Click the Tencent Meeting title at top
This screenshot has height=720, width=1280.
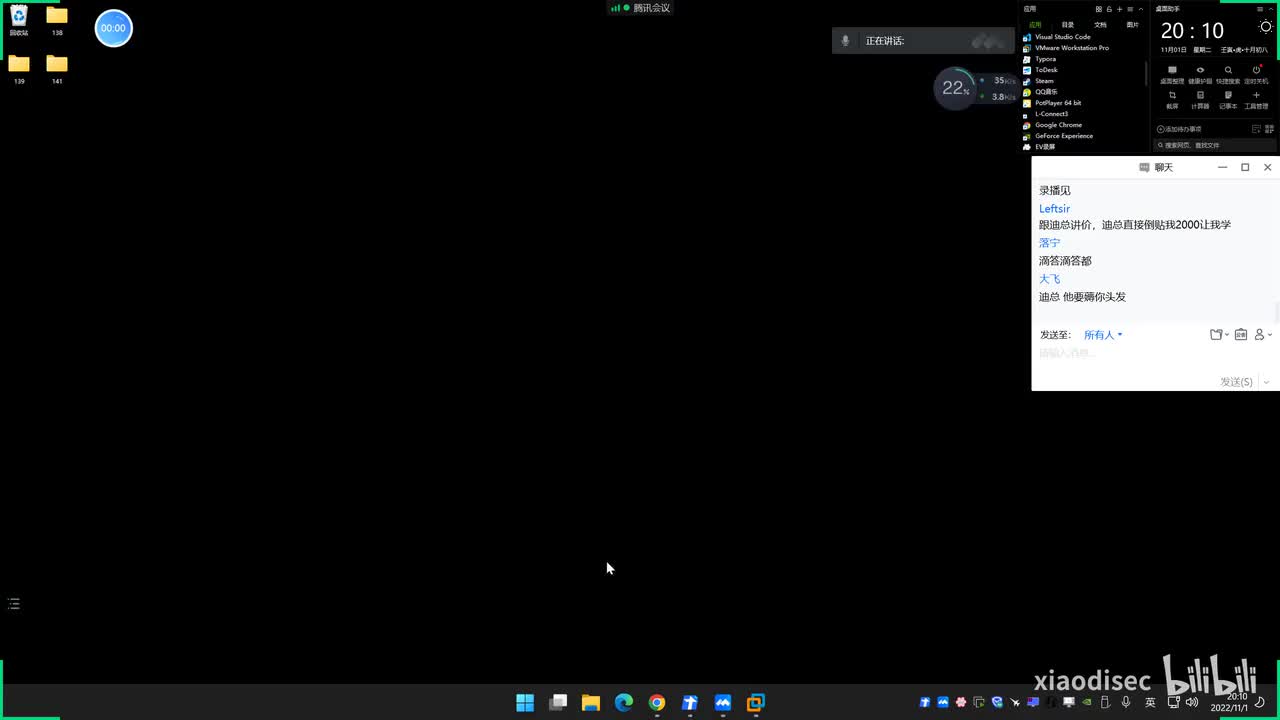651,8
